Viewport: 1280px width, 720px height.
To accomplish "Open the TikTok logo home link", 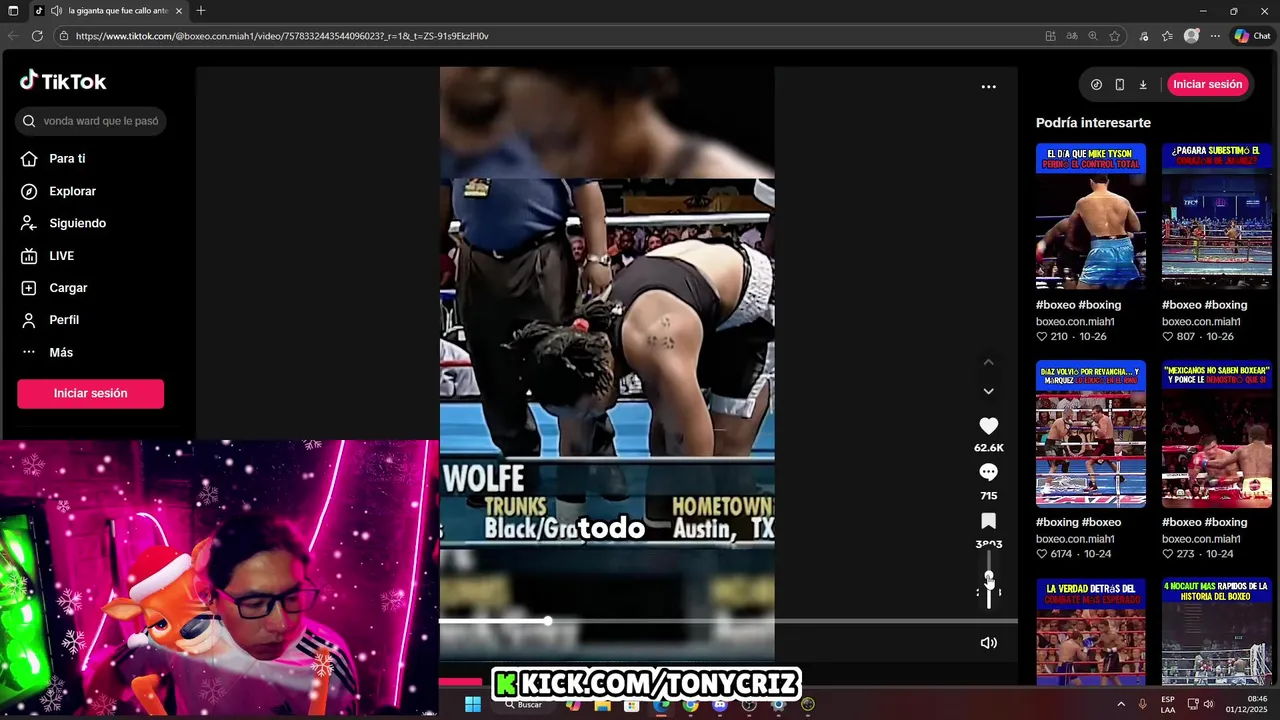I will 62,81.
